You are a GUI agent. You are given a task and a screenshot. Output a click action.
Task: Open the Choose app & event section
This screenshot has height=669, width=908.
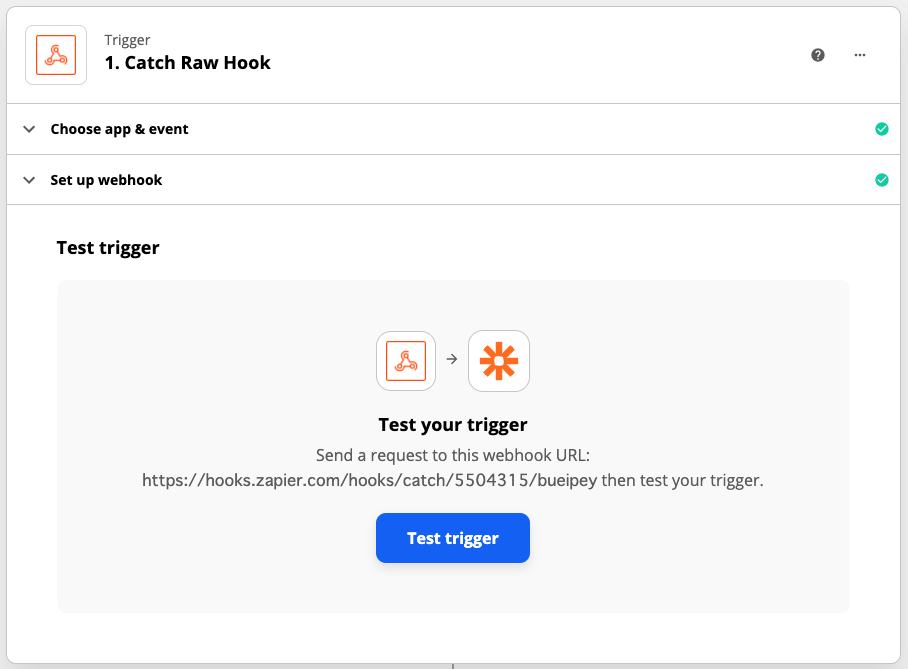[x=120, y=129]
